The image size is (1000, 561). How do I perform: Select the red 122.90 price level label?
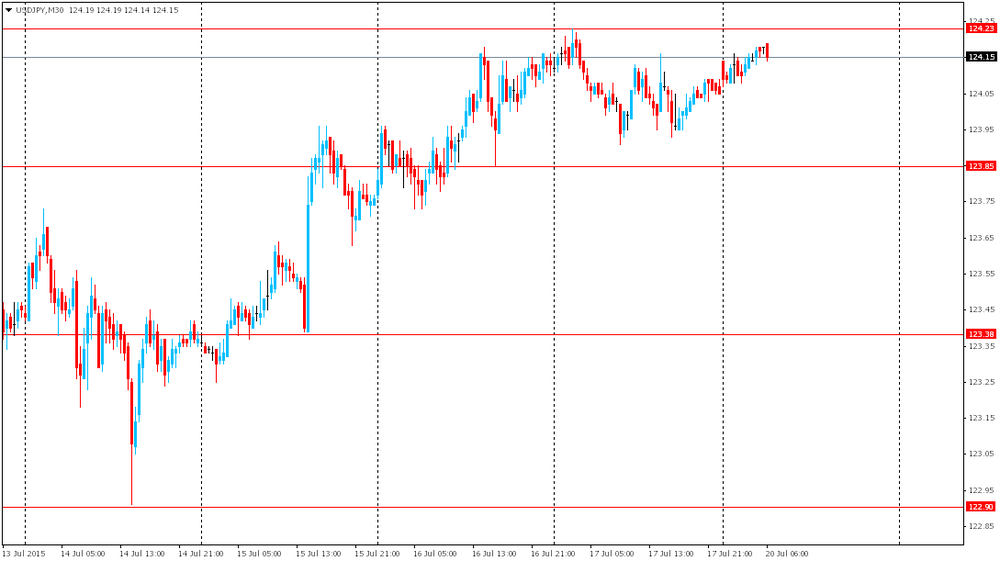(981, 507)
